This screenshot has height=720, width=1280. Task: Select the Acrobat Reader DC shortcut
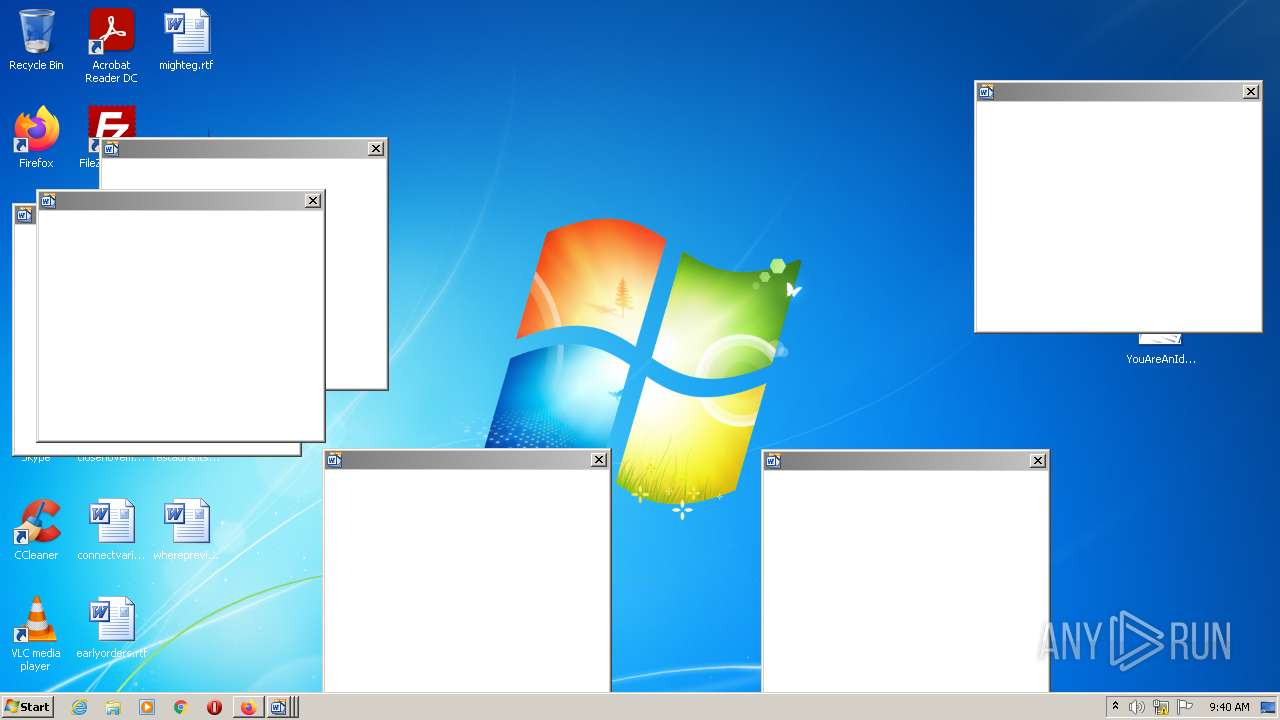111,46
